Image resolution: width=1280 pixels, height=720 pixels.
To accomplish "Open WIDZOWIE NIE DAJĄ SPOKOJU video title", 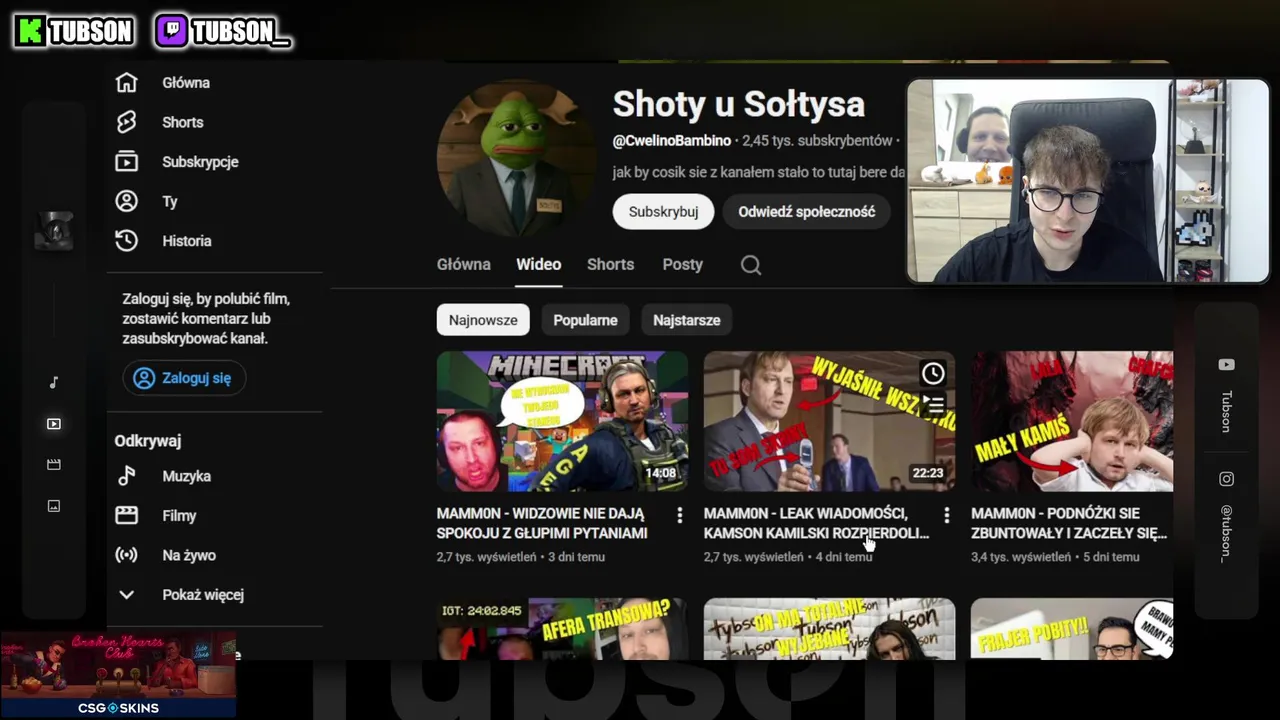I will 542,523.
